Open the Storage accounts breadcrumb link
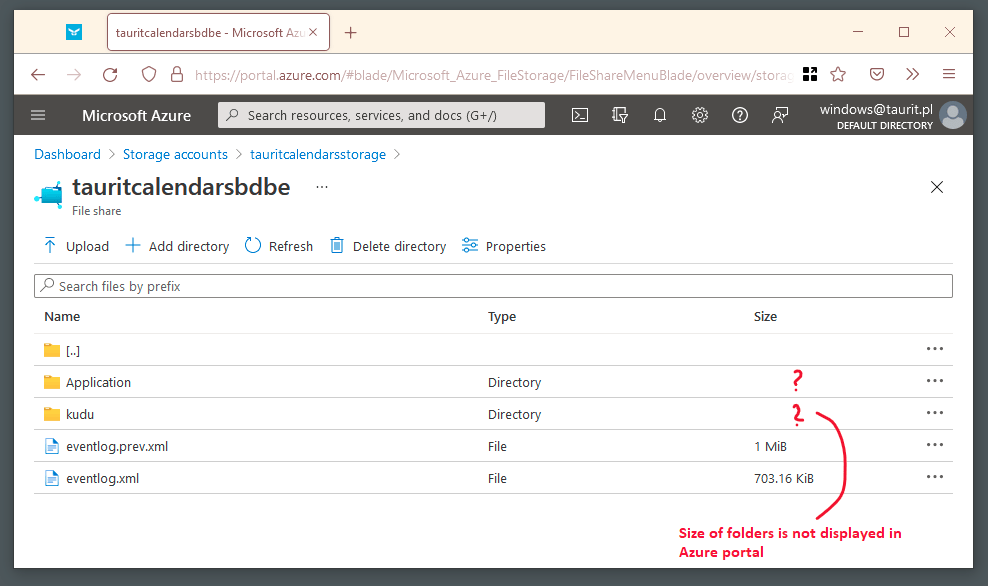The height and width of the screenshot is (586, 988). click(x=175, y=154)
